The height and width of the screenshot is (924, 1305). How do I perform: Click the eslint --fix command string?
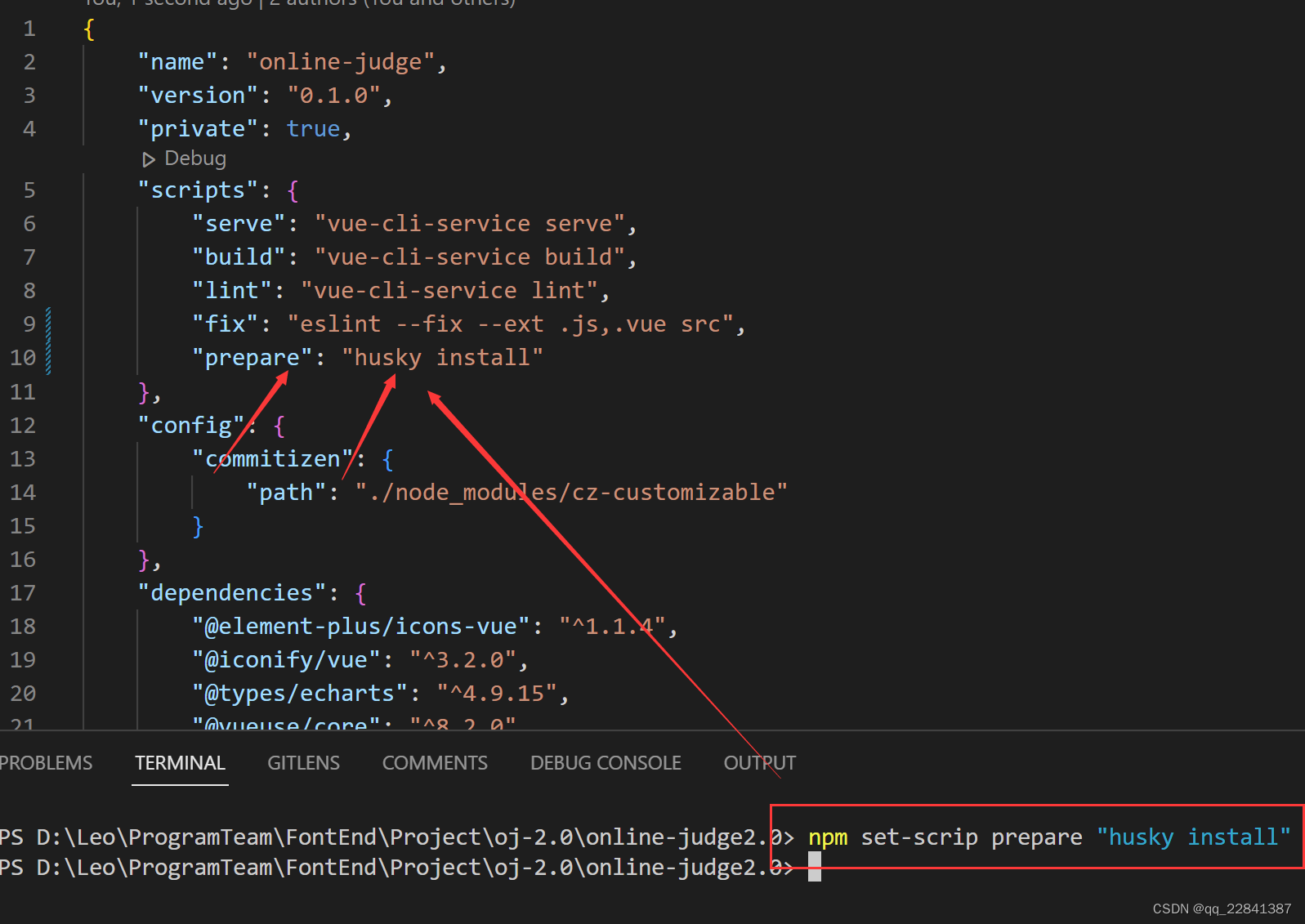pos(510,324)
